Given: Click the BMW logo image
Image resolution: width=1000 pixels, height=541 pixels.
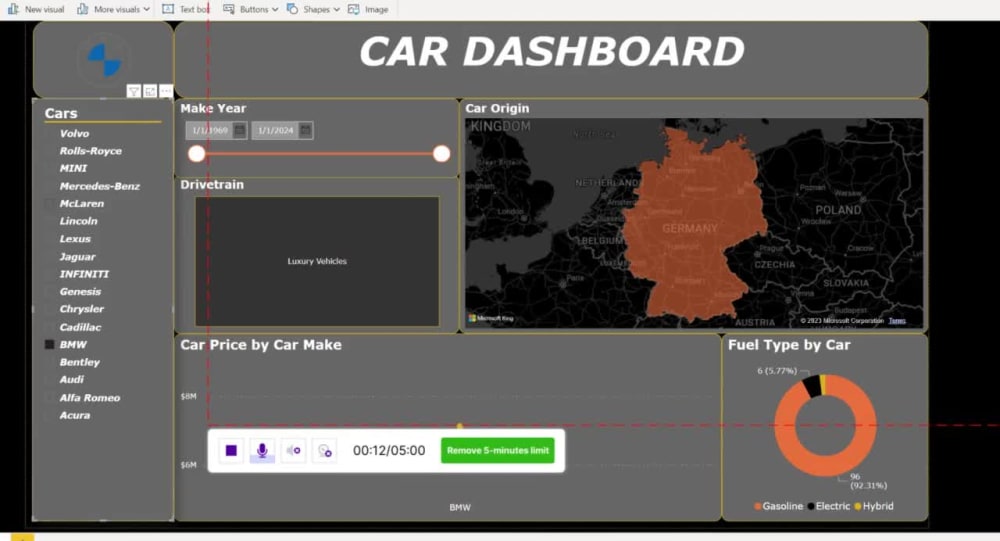Looking at the screenshot, I should click(x=104, y=59).
